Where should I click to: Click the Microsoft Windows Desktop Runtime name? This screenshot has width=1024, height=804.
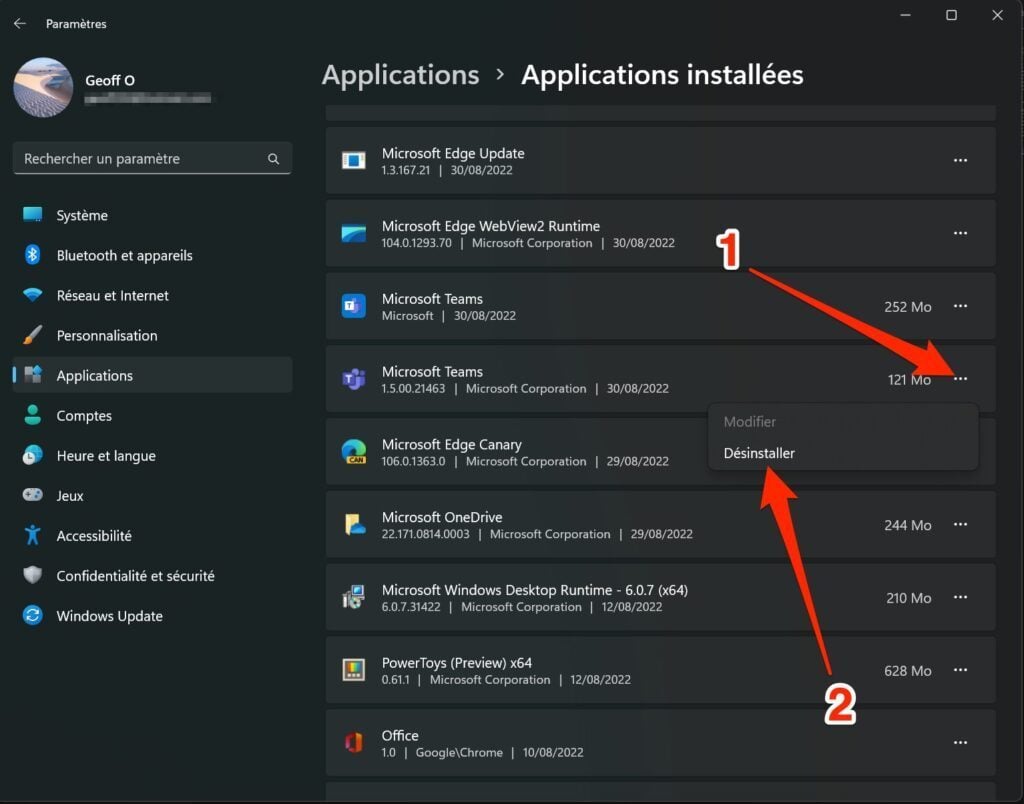click(x=534, y=590)
